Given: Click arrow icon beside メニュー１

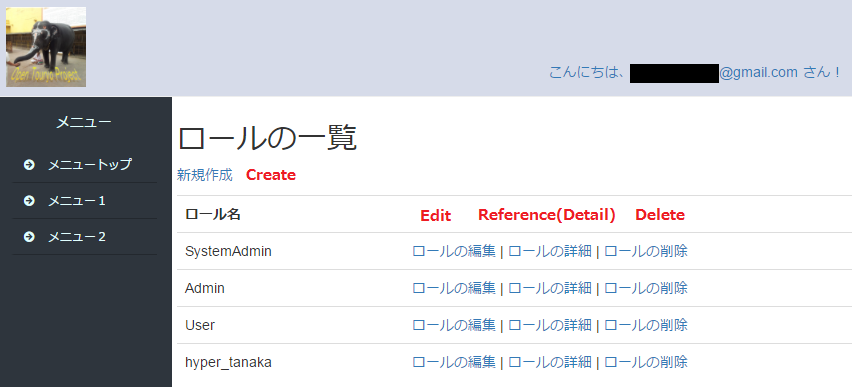Looking at the screenshot, I should 29,201.
